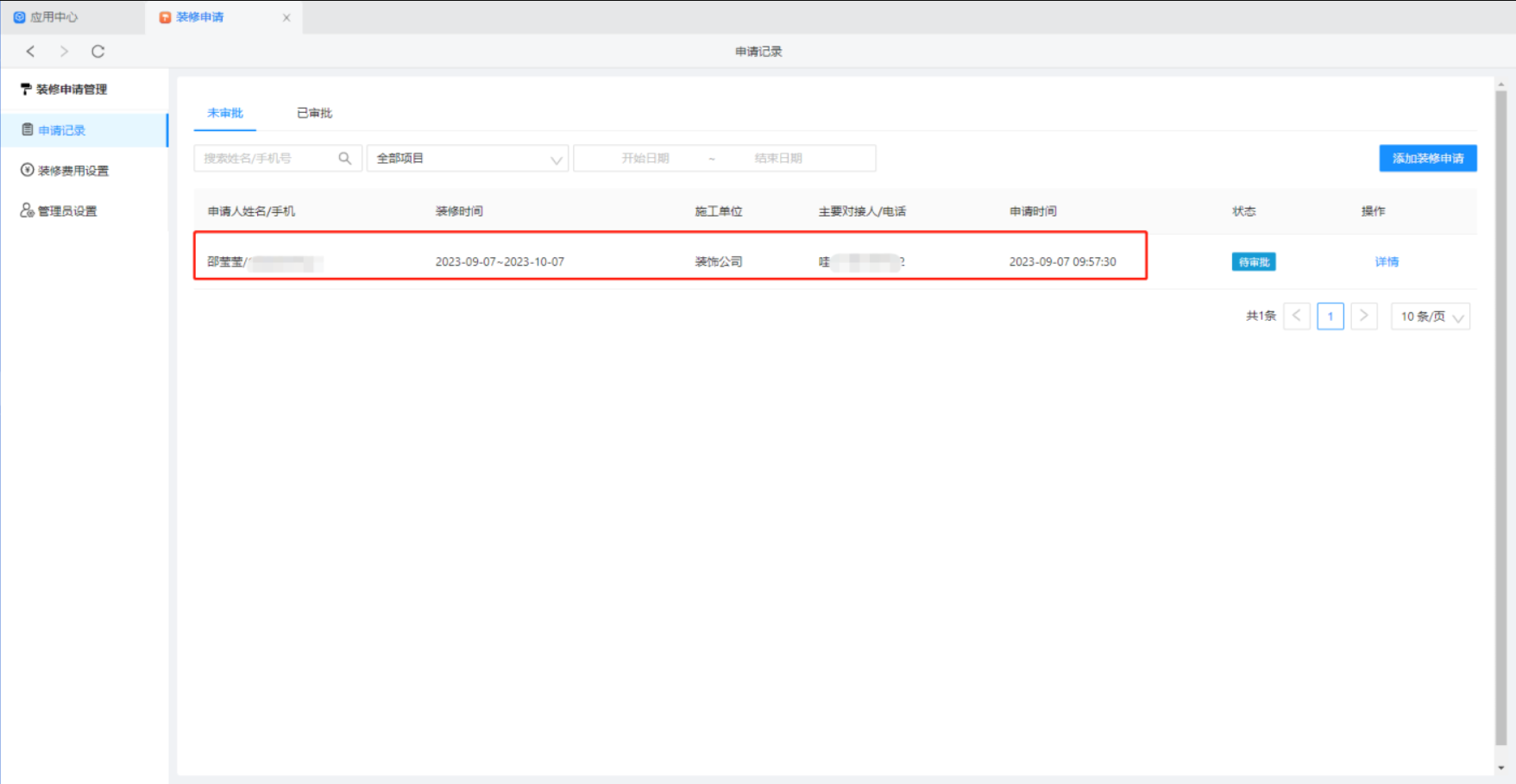Image resolution: width=1516 pixels, height=784 pixels.
Task: Expand the 全部项目 dropdown
Action: pyautogui.click(x=467, y=159)
